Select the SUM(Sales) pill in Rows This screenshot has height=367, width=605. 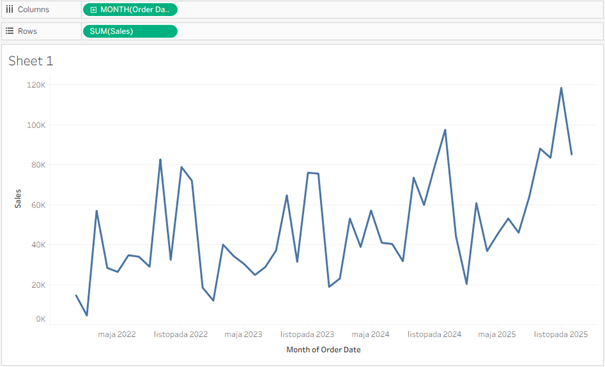tap(130, 31)
